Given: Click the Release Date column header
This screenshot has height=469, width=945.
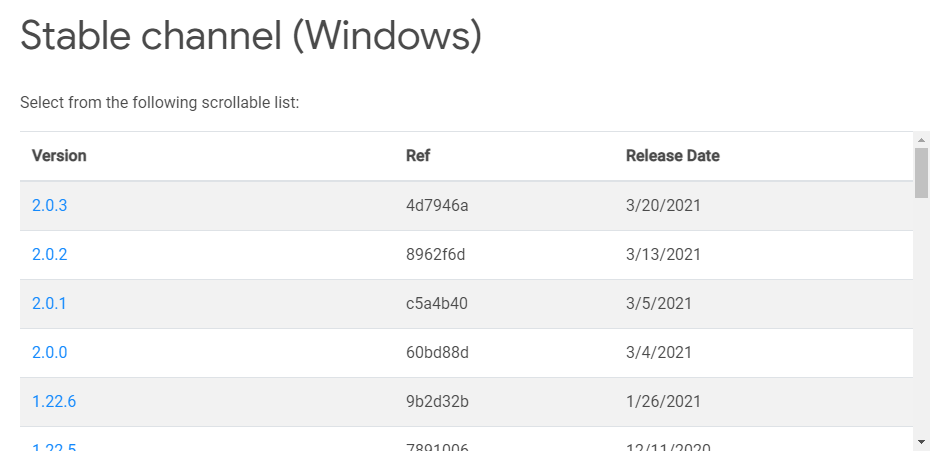Looking at the screenshot, I should pyautogui.click(x=673, y=156).
